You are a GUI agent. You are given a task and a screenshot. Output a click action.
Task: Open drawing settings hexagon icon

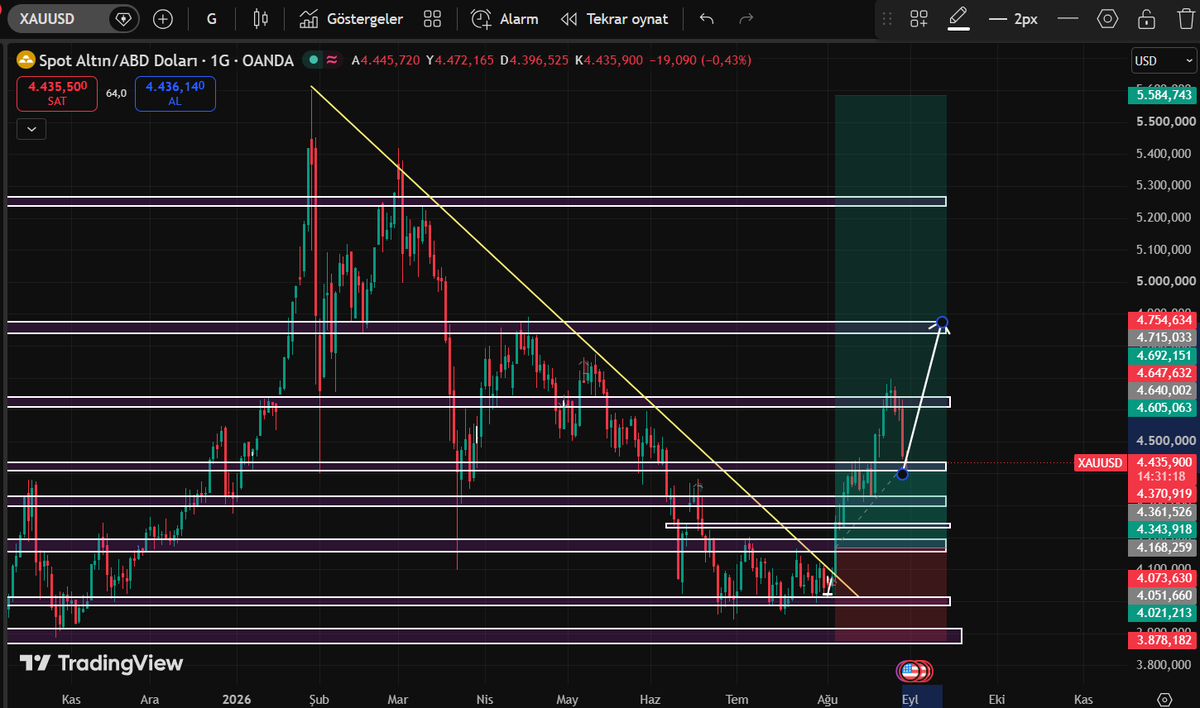pyautogui.click(x=1107, y=19)
